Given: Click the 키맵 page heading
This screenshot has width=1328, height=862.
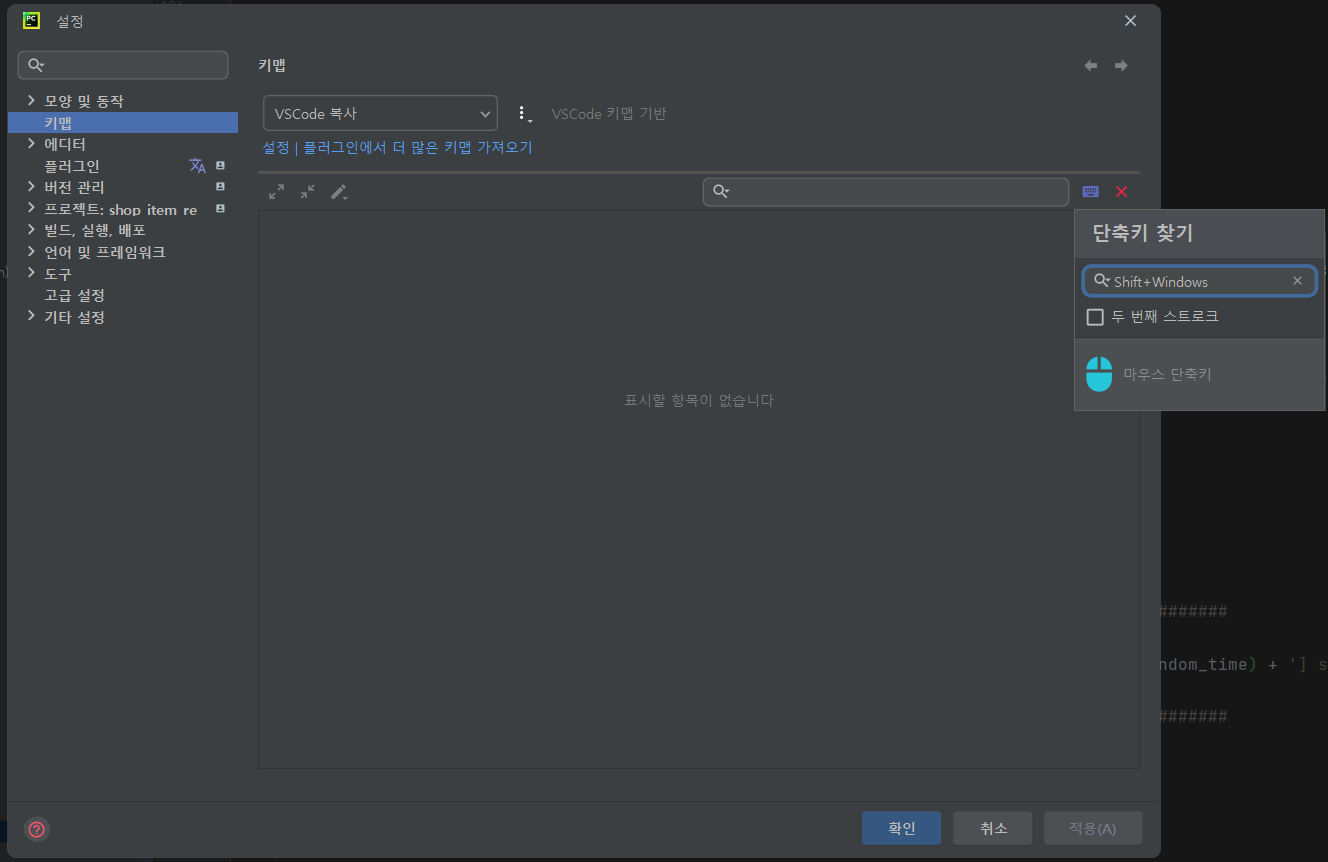Looking at the screenshot, I should [x=272, y=65].
